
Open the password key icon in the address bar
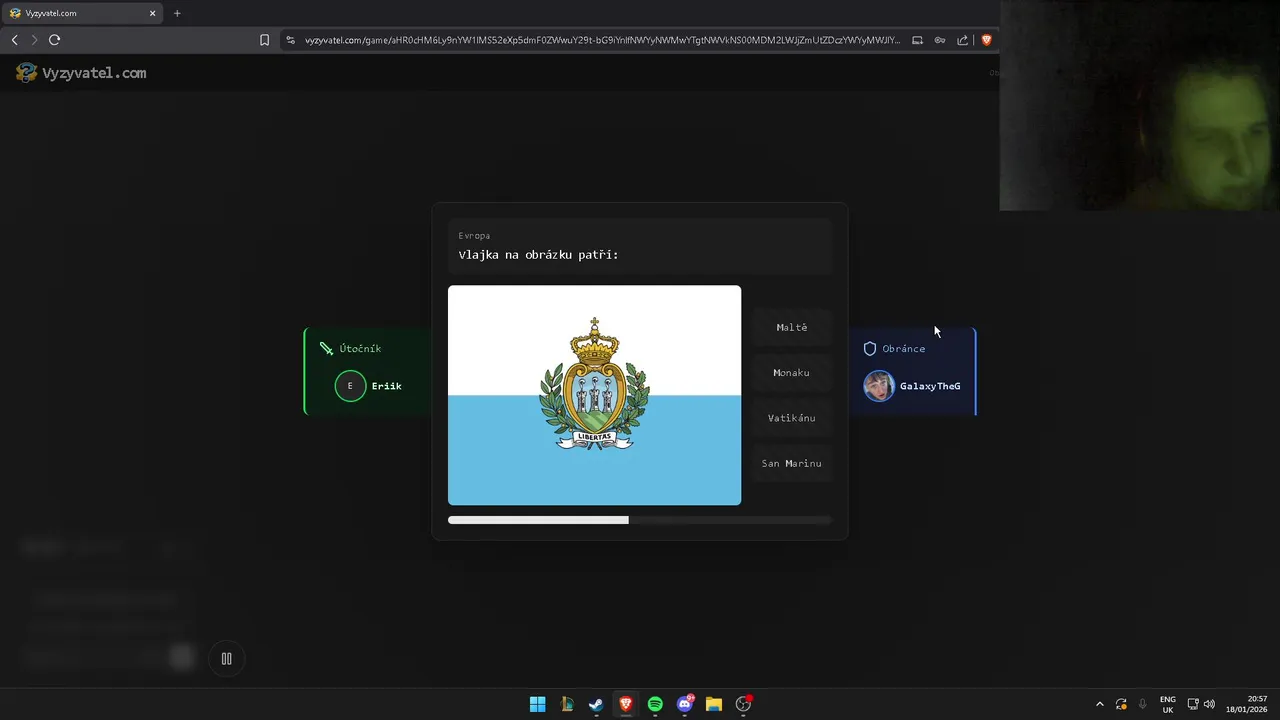940,40
